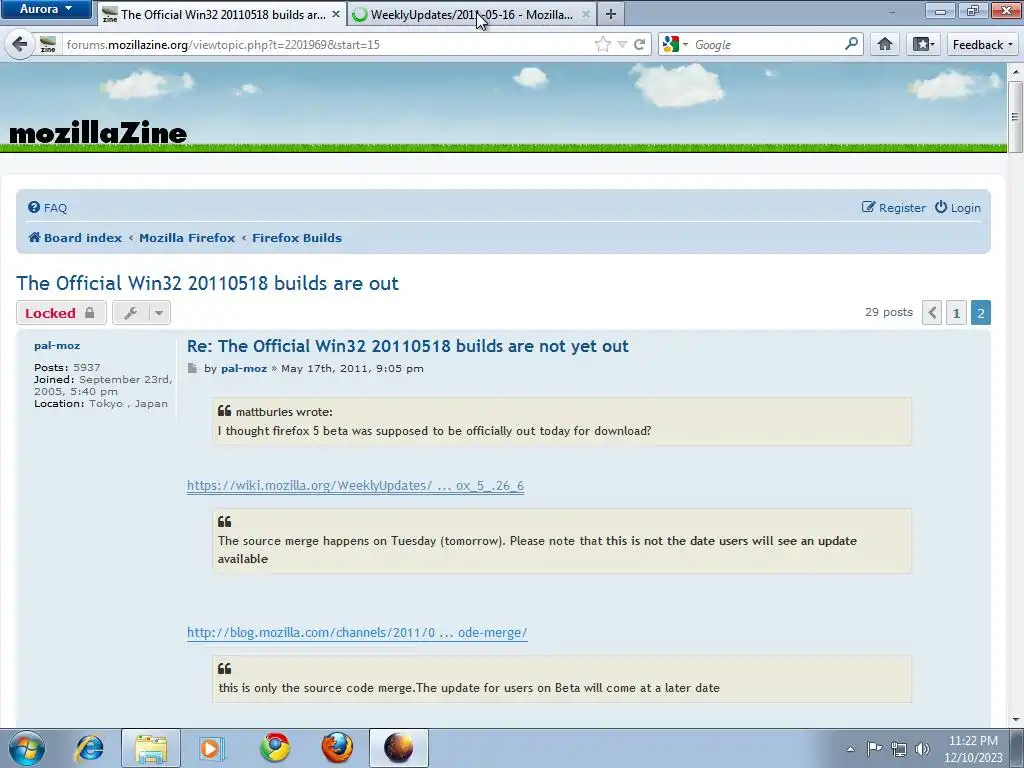The width and height of the screenshot is (1024, 768).
Task: Open the post title Re: builds are not yet out
Action: click(x=408, y=346)
